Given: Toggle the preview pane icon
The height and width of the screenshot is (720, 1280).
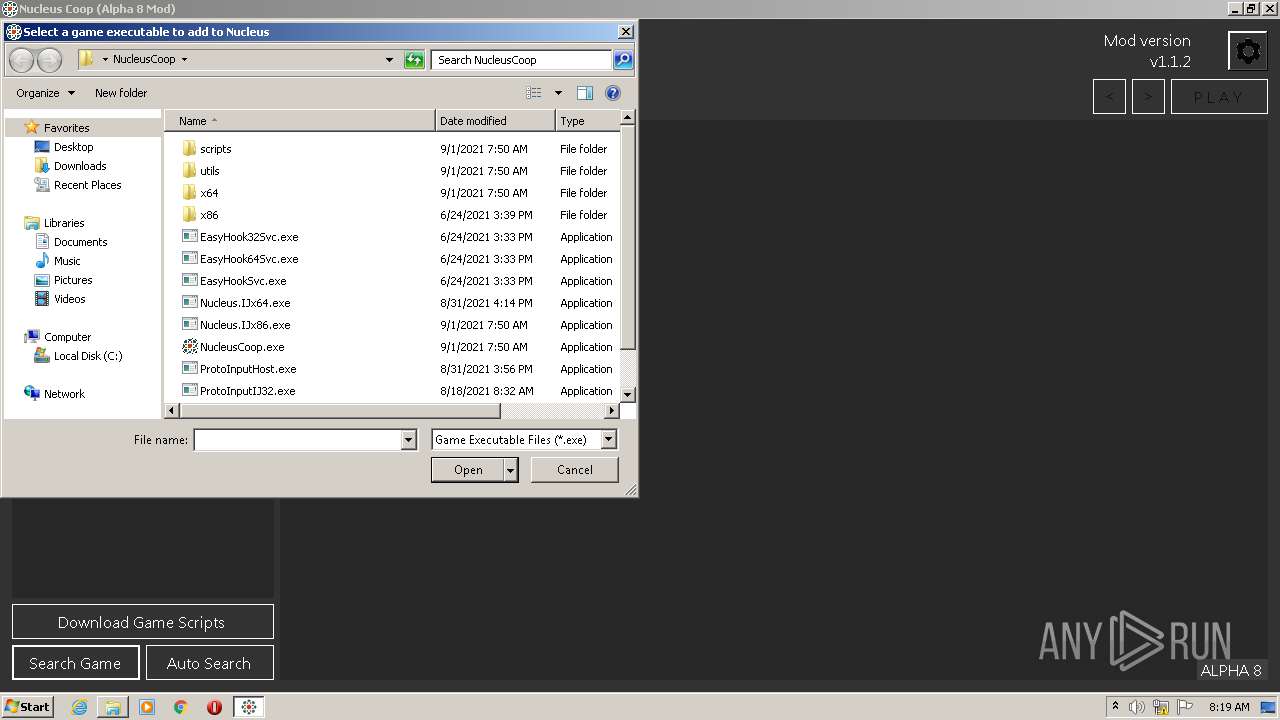Looking at the screenshot, I should 585,93.
